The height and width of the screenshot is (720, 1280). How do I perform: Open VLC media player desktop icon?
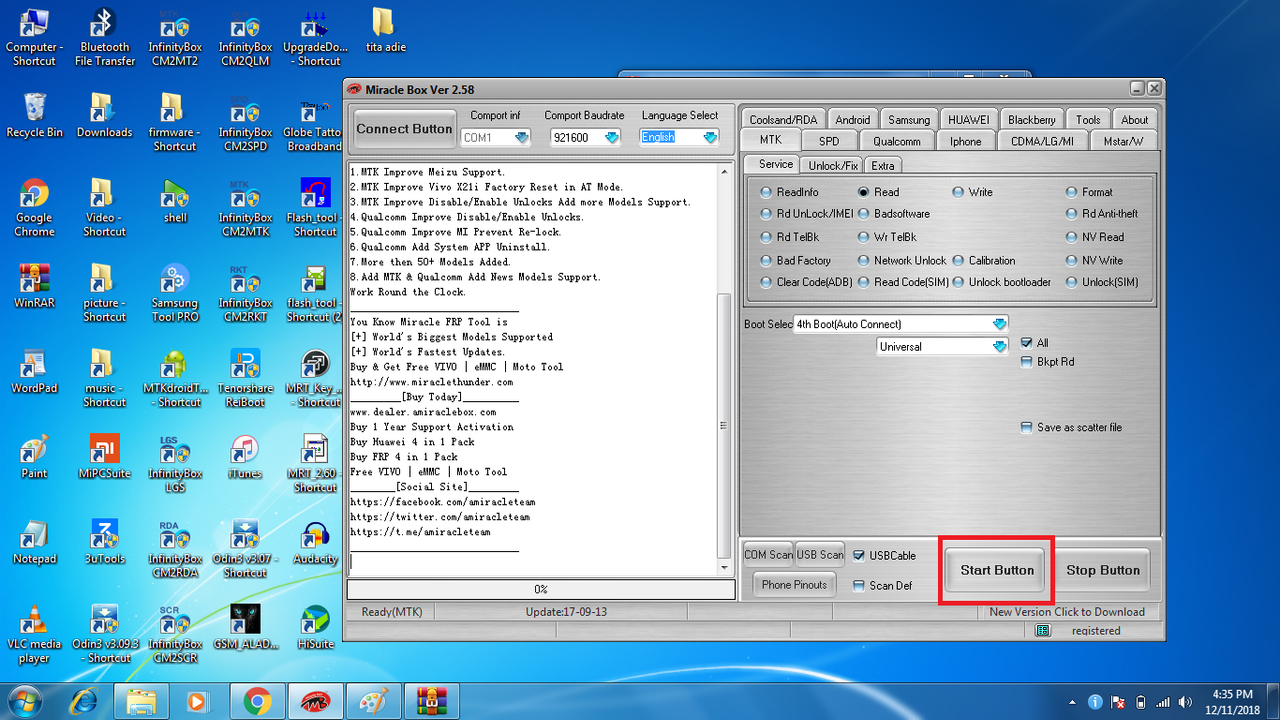tap(34, 634)
